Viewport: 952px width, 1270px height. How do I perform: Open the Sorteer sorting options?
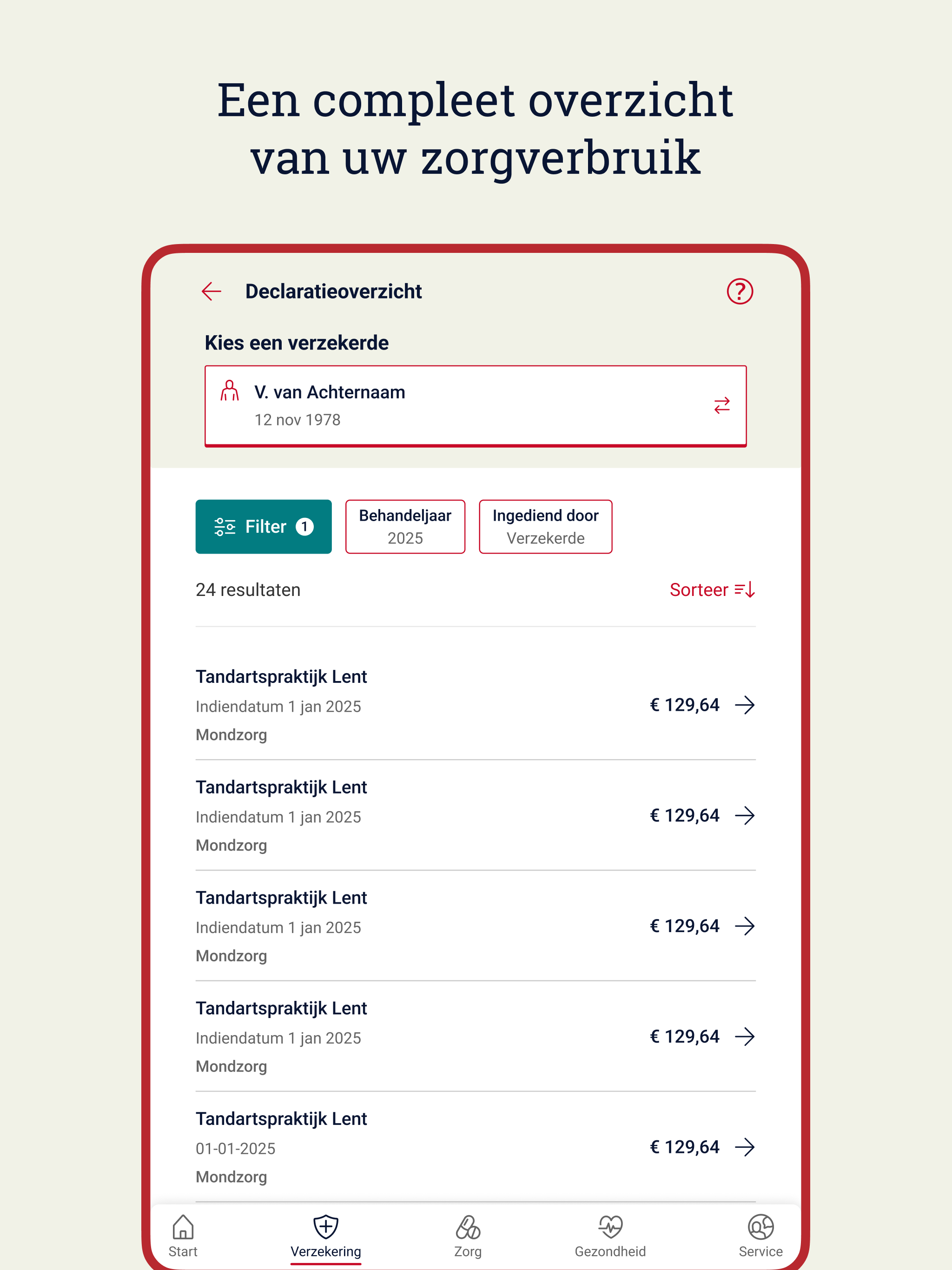click(712, 589)
